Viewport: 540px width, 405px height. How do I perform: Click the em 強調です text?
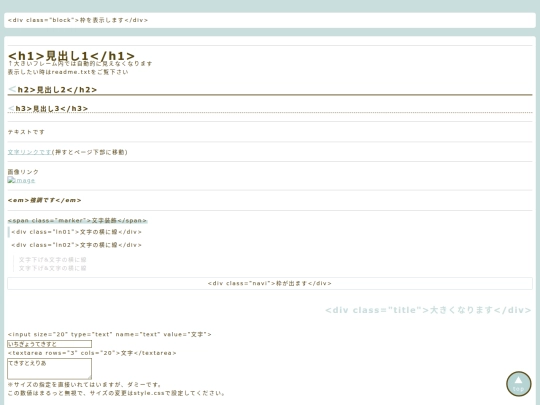point(44,200)
